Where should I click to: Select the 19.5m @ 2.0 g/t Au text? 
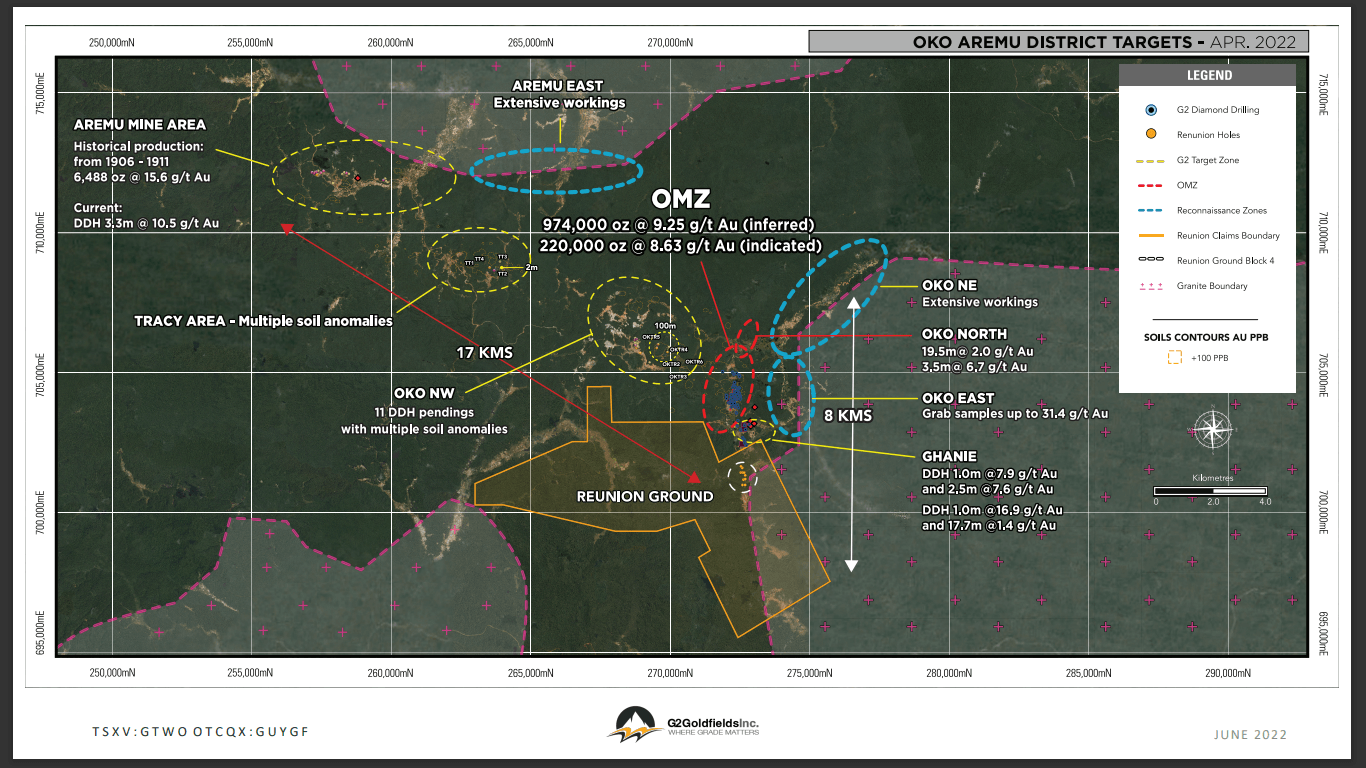(x=978, y=351)
